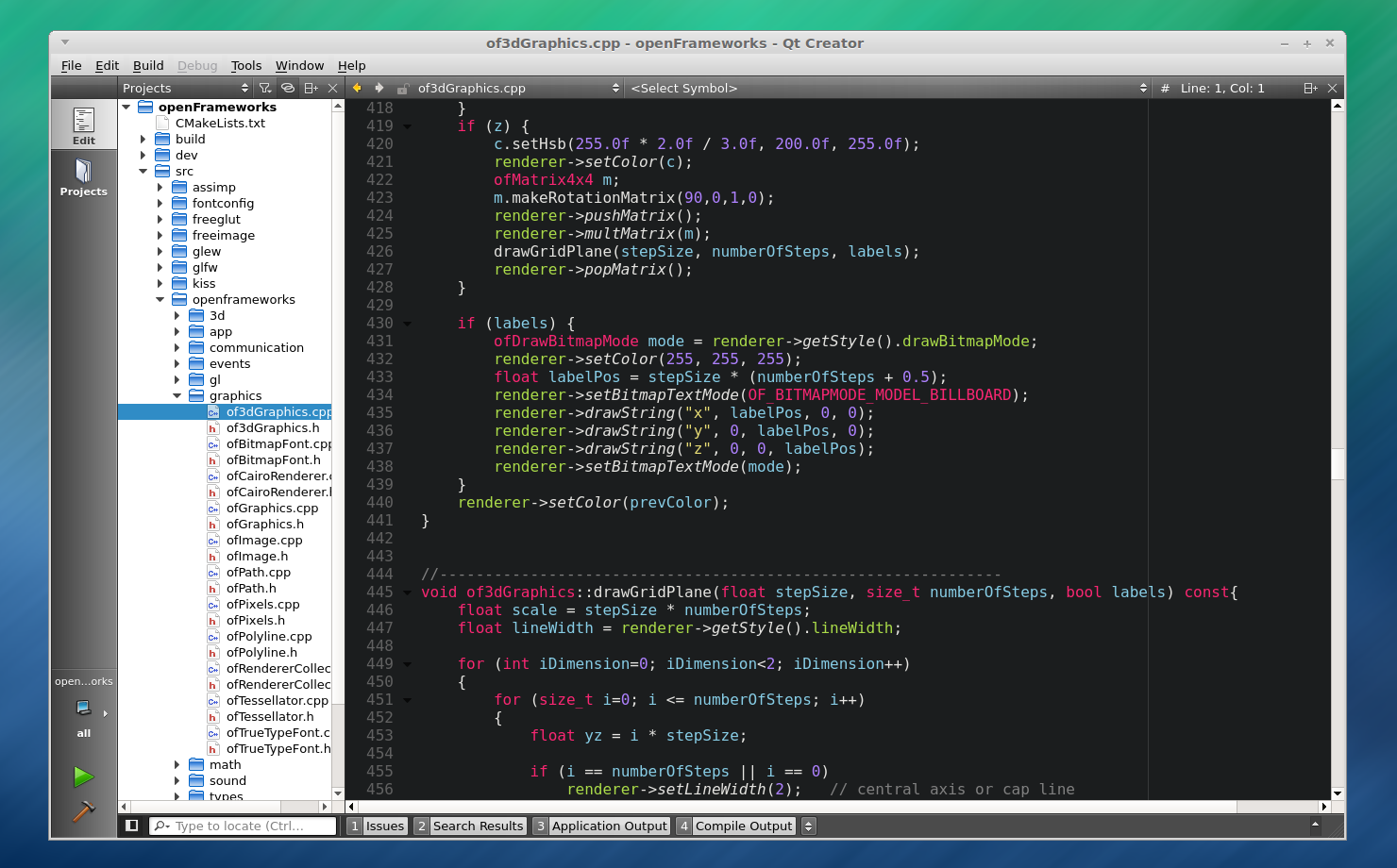The image size is (1397, 868).
Task: Click bottom-right pane maximize arrow
Action: point(1315,825)
